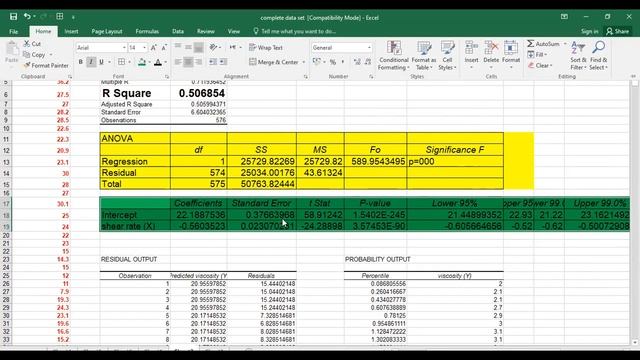This screenshot has height=360, width=640.
Task: Decrease font size with smaller A
Action: click(x=164, y=48)
